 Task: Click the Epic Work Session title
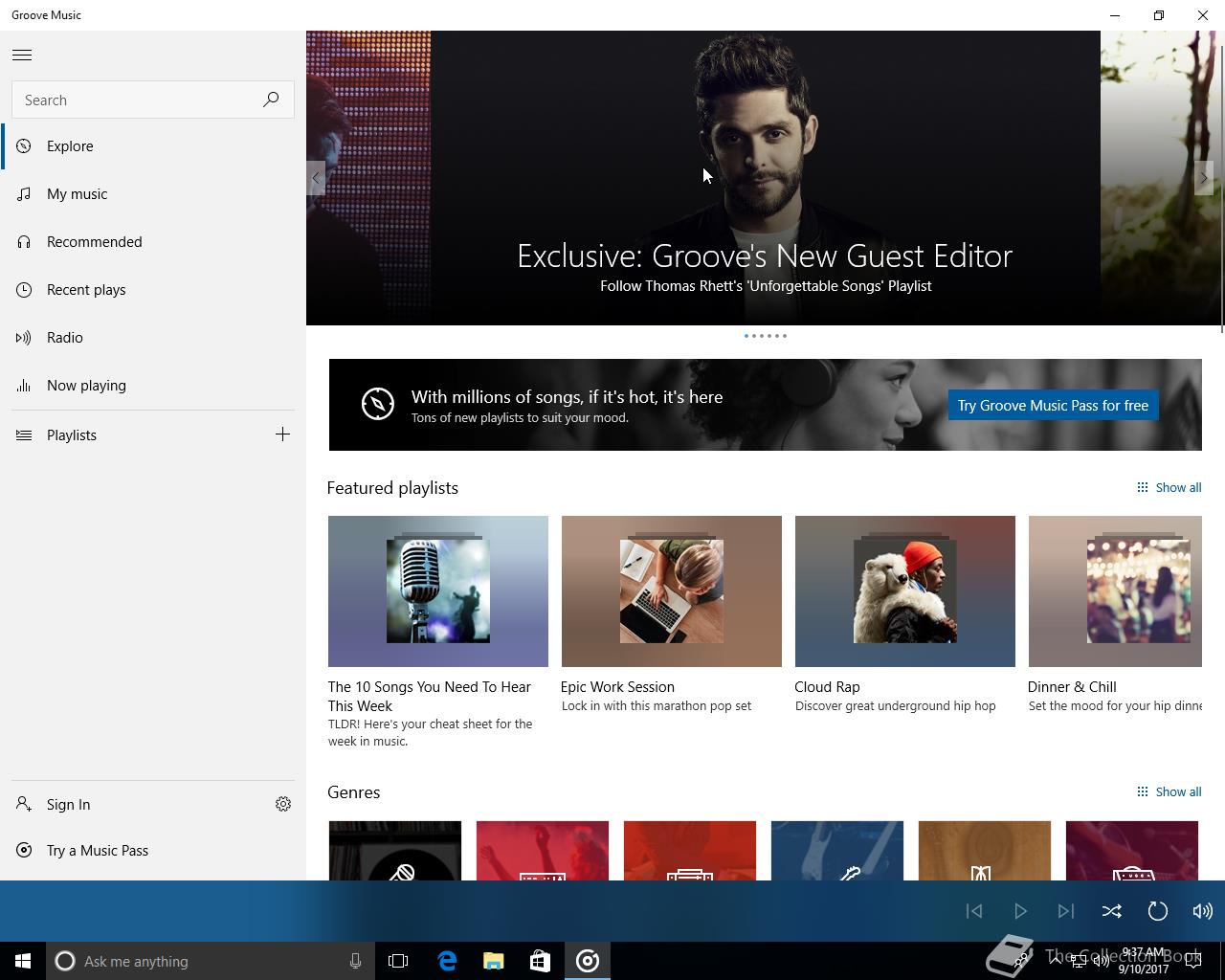tap(617, 687)
